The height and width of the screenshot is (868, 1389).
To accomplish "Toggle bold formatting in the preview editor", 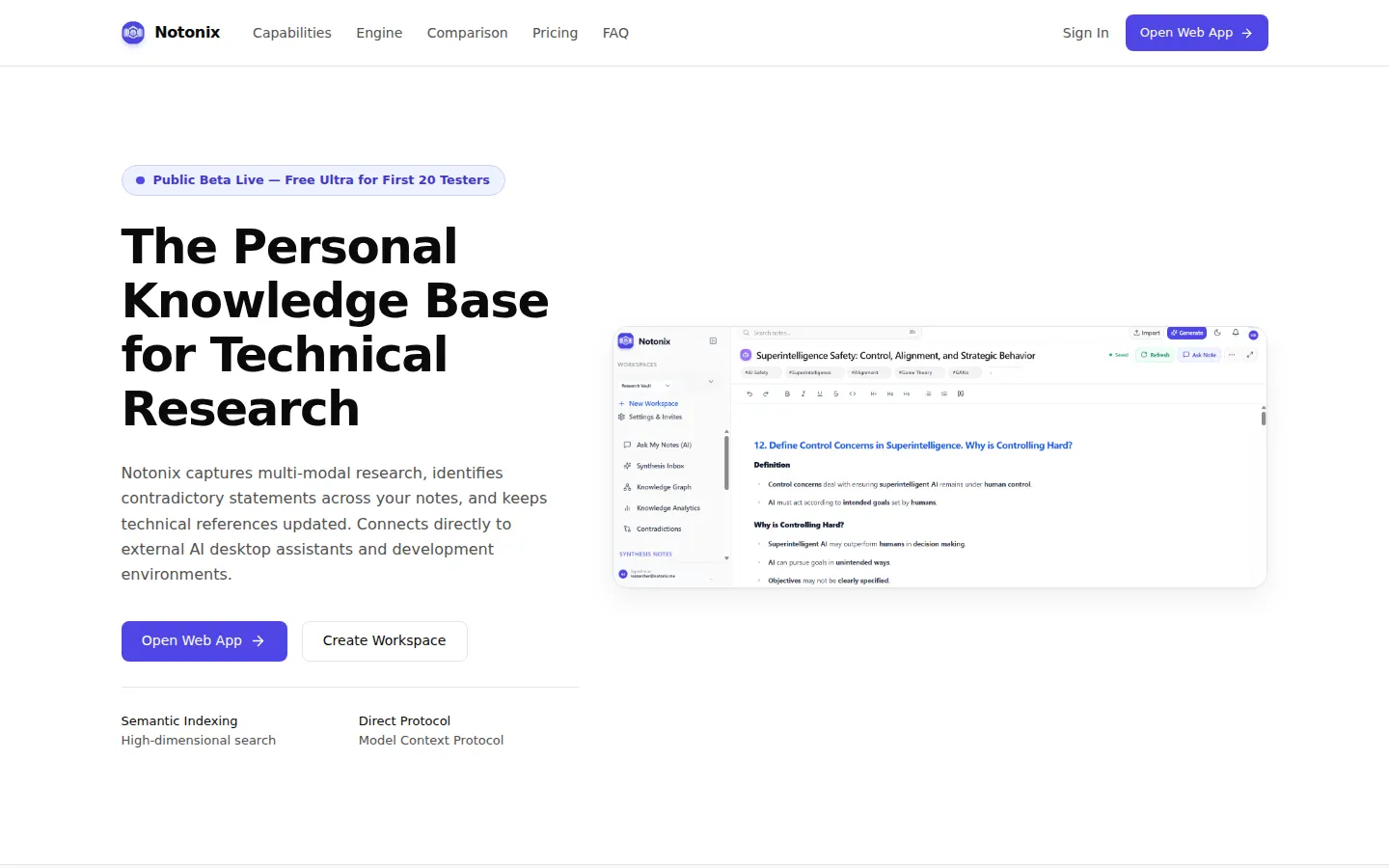I will (x=787, y=393).
